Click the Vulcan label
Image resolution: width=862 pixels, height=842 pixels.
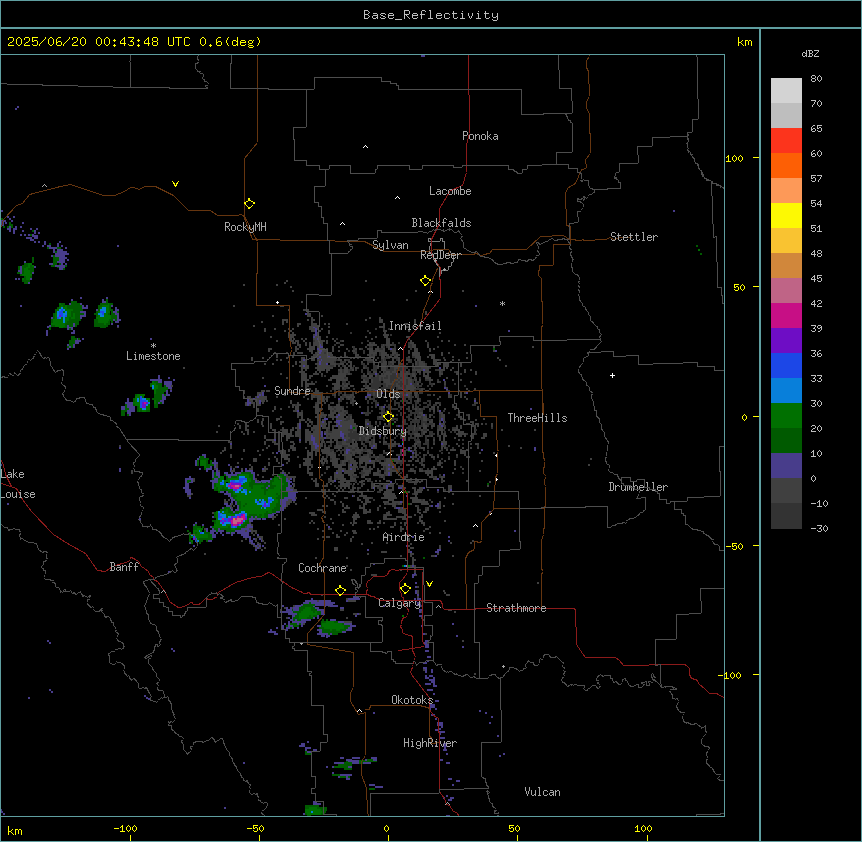tap(542, 792)
